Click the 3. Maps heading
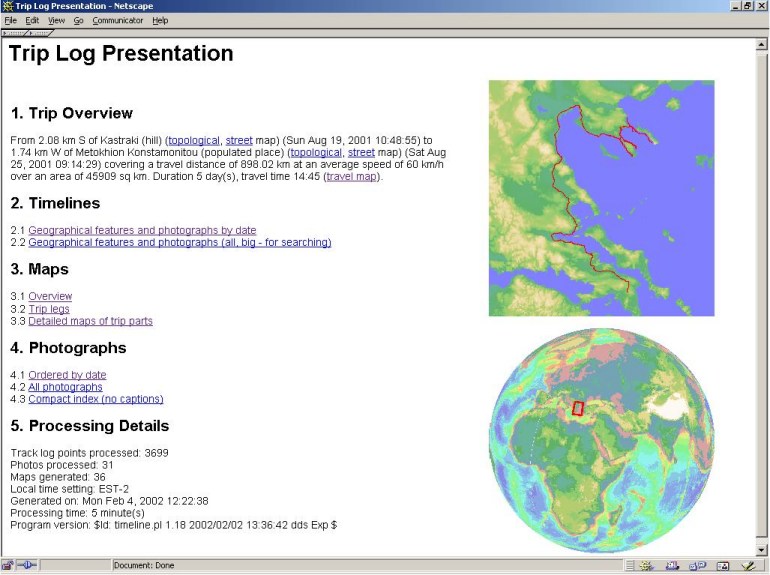This screenshot has width=770, height=575. click(39, 269)
